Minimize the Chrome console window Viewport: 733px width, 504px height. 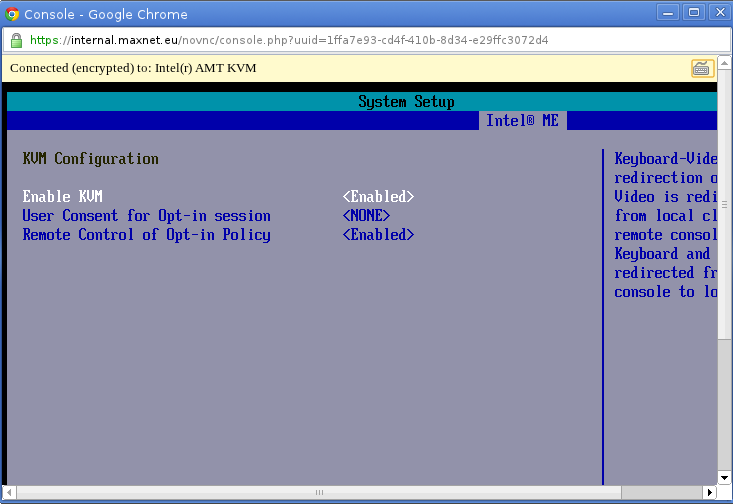click(668, 12)
